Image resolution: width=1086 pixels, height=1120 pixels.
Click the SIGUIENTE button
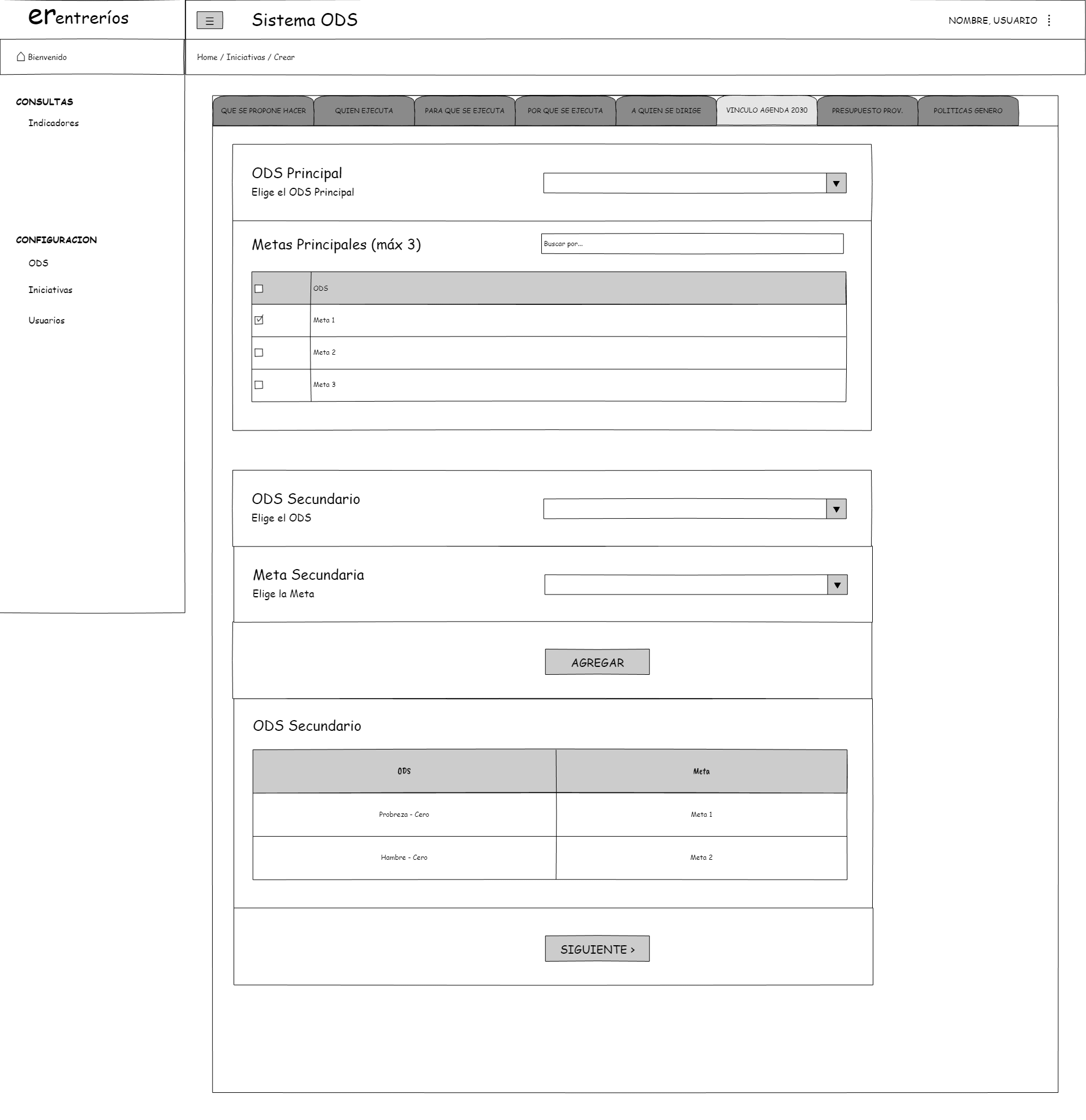coord(597,949)
